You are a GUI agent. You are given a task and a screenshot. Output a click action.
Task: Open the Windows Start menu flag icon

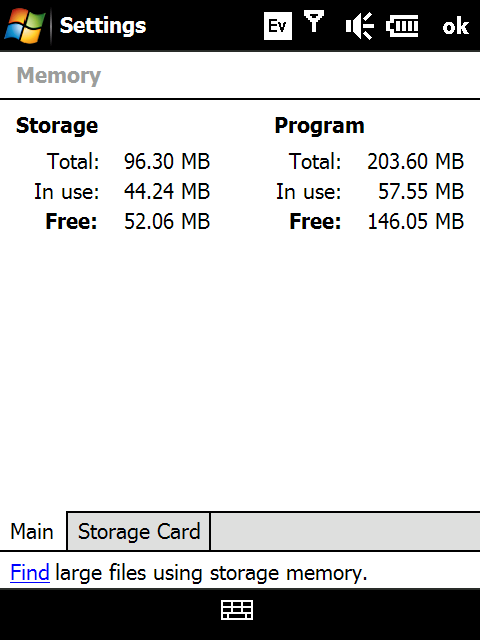24,25
